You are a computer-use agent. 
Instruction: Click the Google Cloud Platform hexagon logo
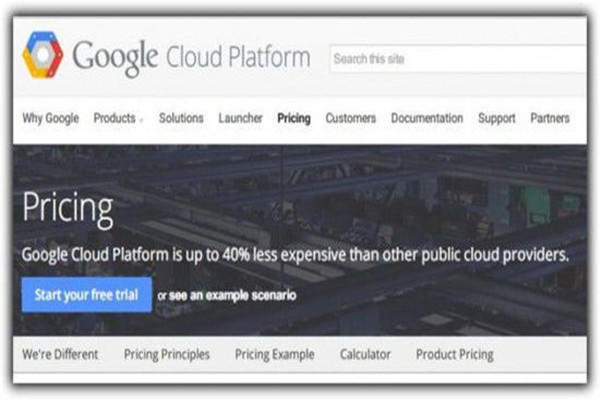pyautogui.click(x=43, y=56)
